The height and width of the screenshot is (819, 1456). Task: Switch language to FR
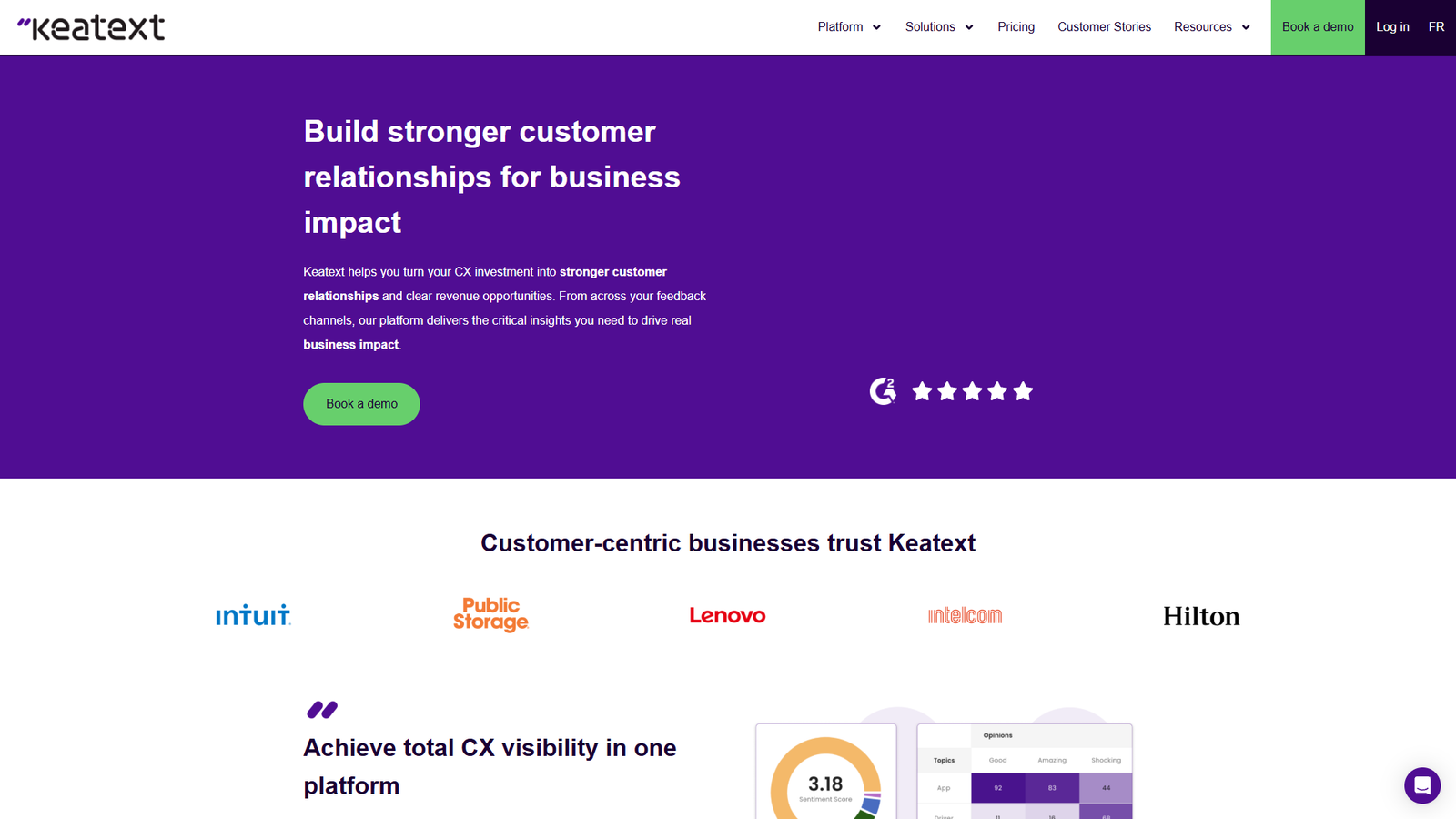click(1436, 26)
